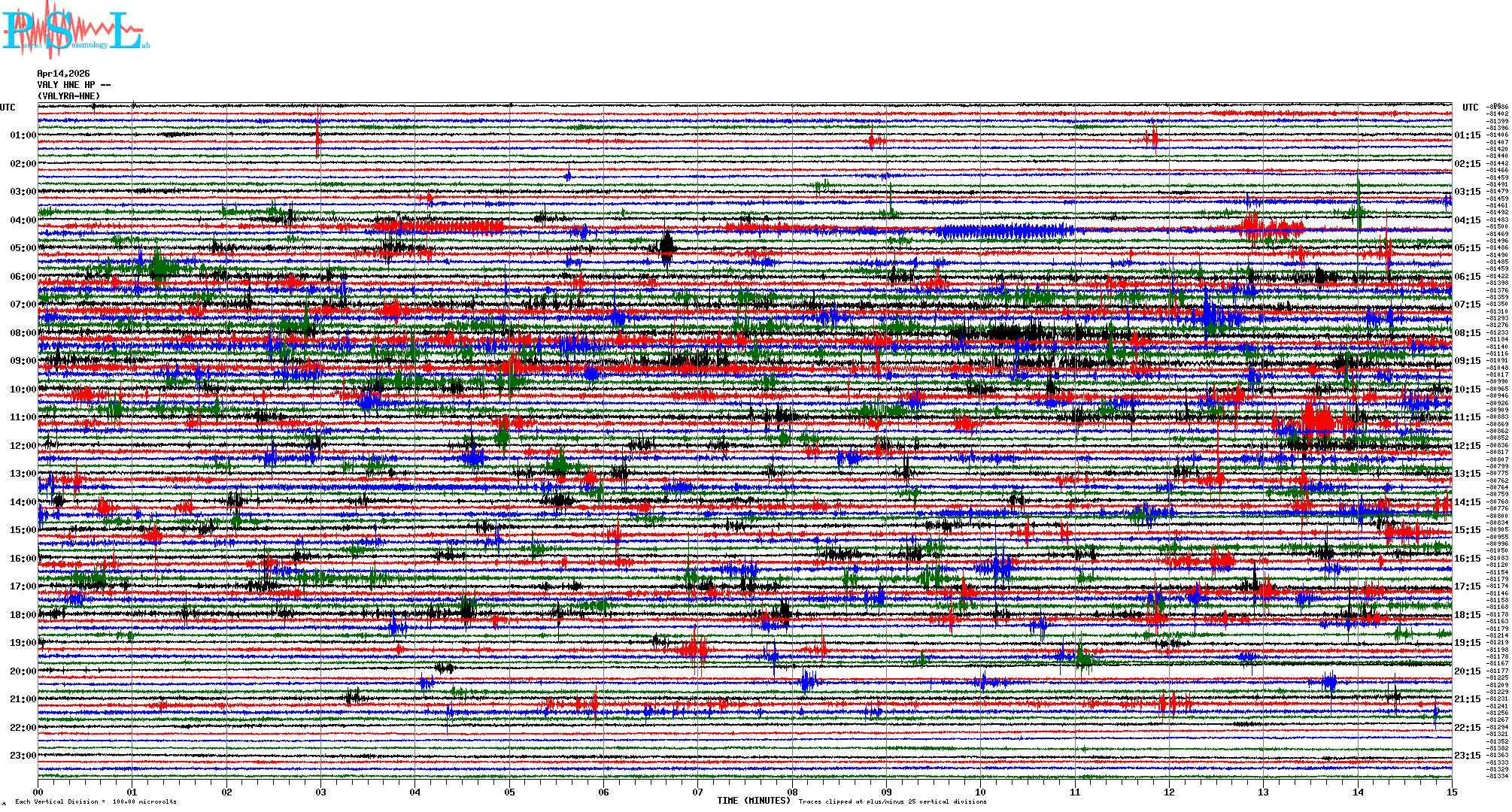Click the black spike near minute 07 at 05:00
This screenshot has width=1512, height=812.
[x=667, y=247]
